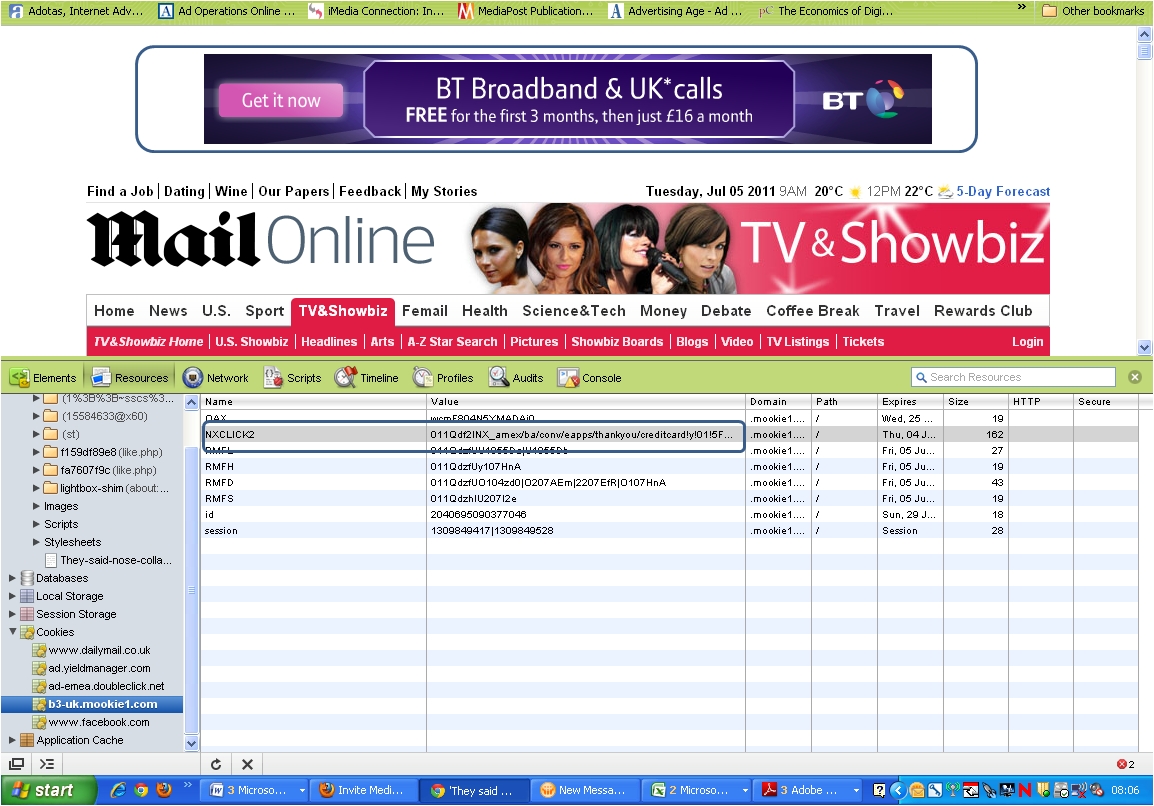Click the 5-Day Forecast link
This screenshot has height=806, width=1154.
pos(1003,191)
